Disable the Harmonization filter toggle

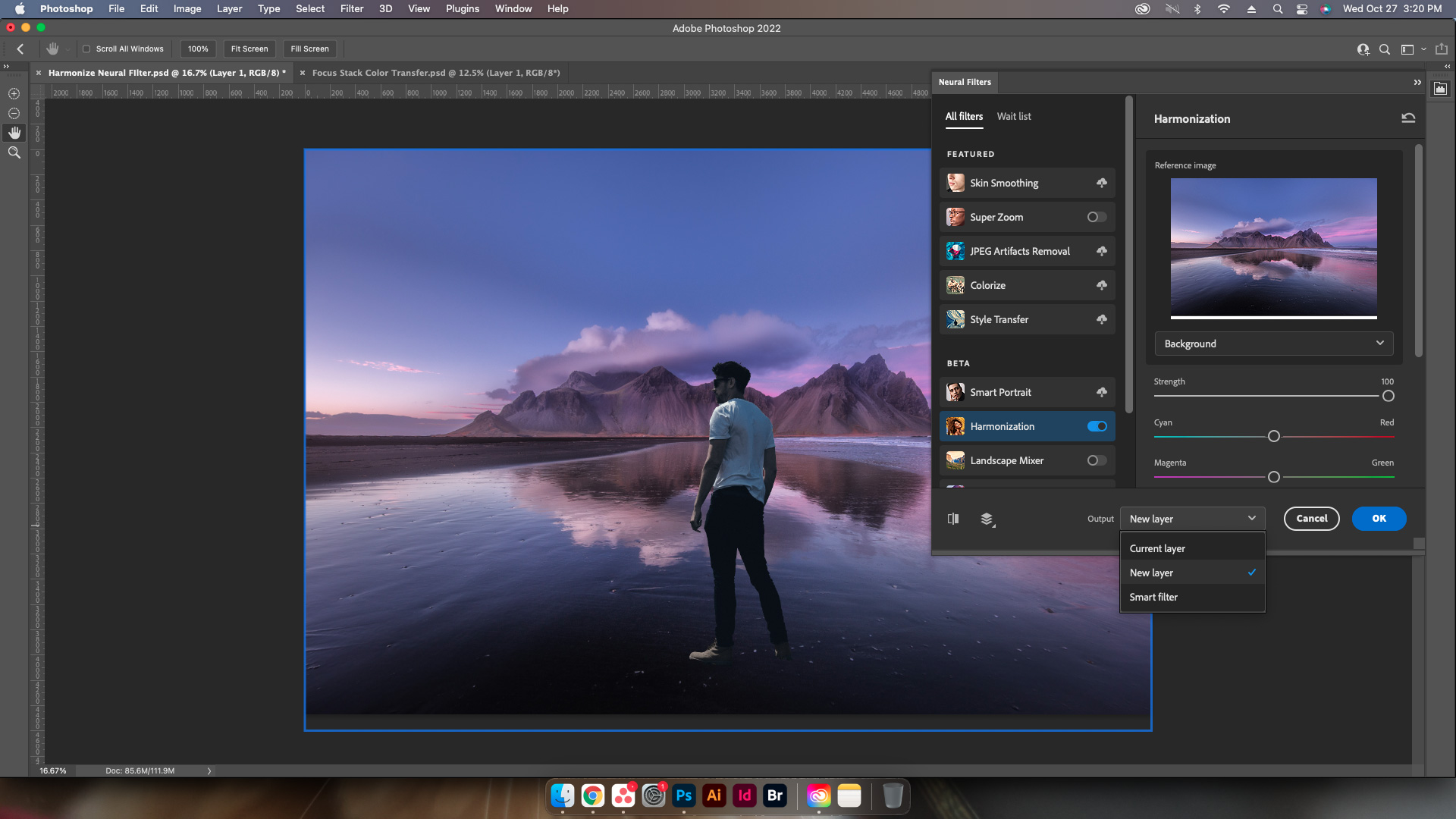tap(1097, 426)
